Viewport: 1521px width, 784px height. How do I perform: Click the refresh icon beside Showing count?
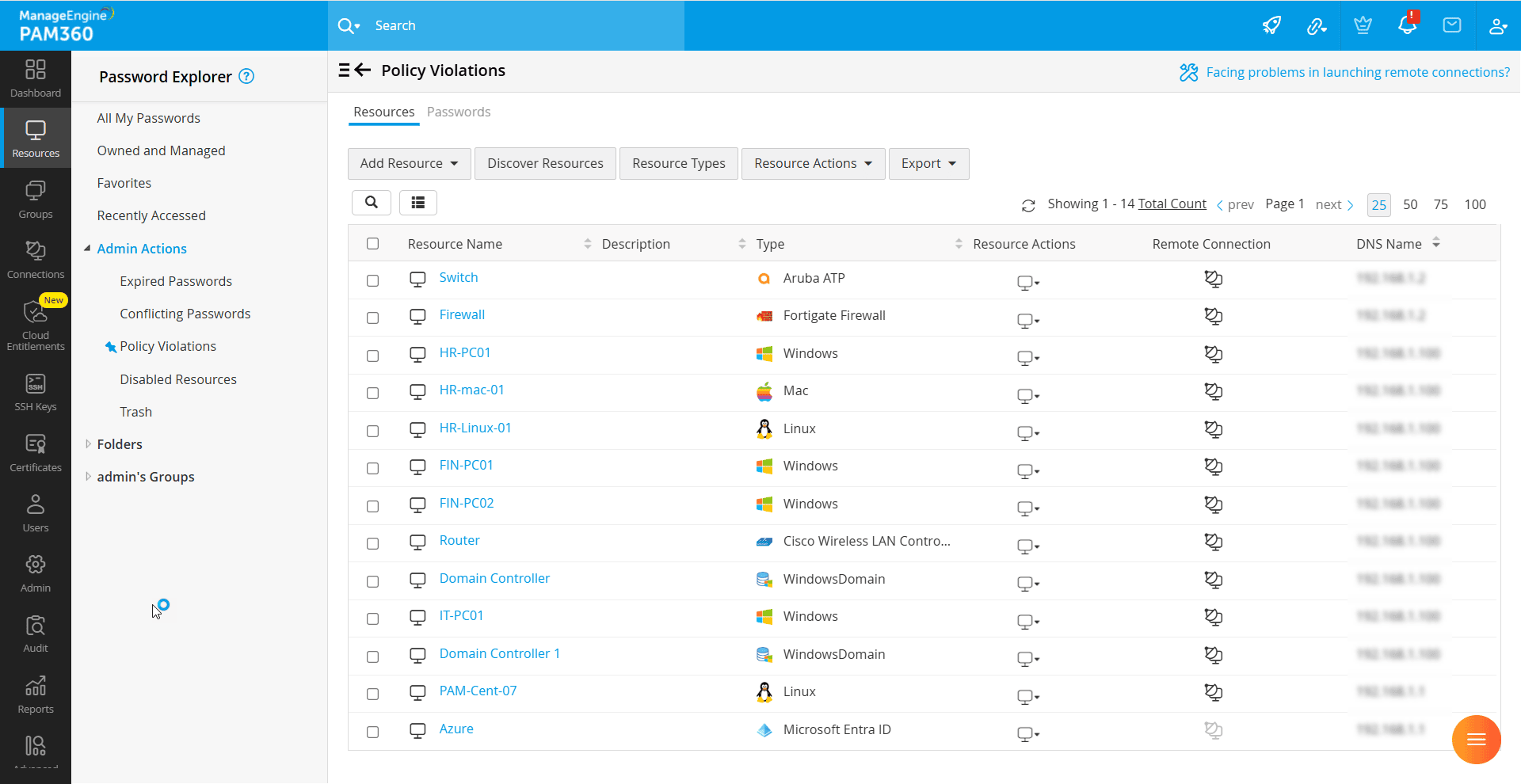(1028, 206)
